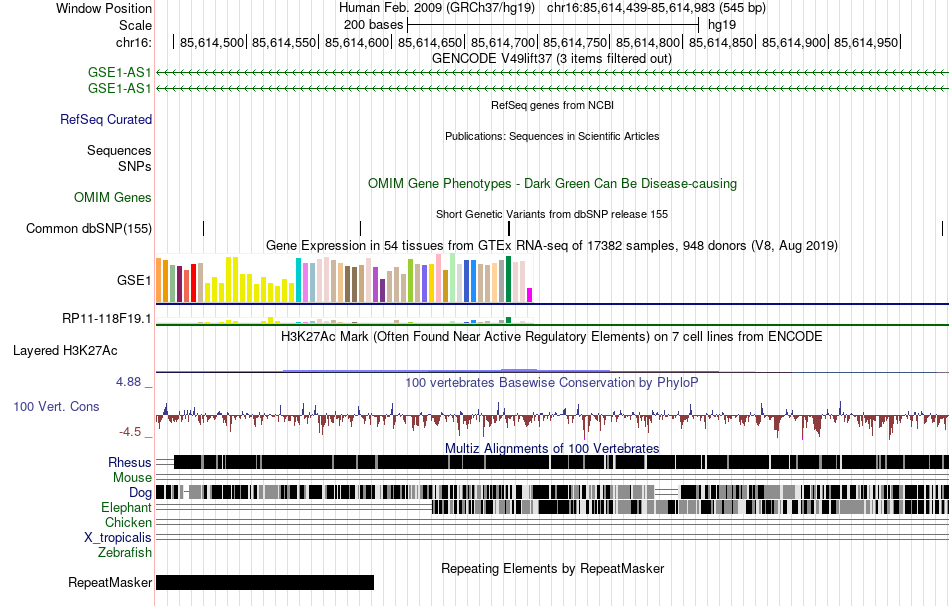Click the Rhesus alignment label
This screenshot has width=950, height=606.
tap(130, 462)
